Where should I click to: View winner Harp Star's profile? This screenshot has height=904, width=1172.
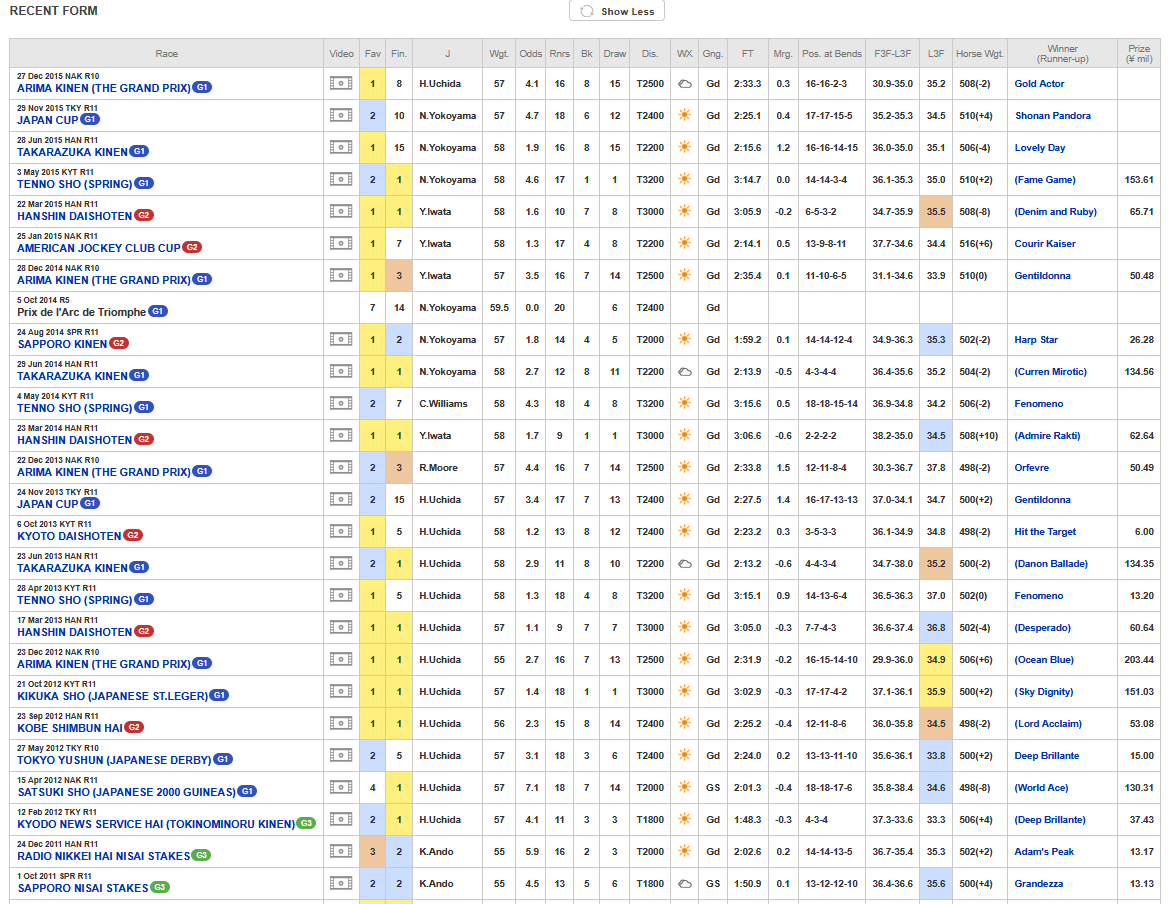(1036, 340)
